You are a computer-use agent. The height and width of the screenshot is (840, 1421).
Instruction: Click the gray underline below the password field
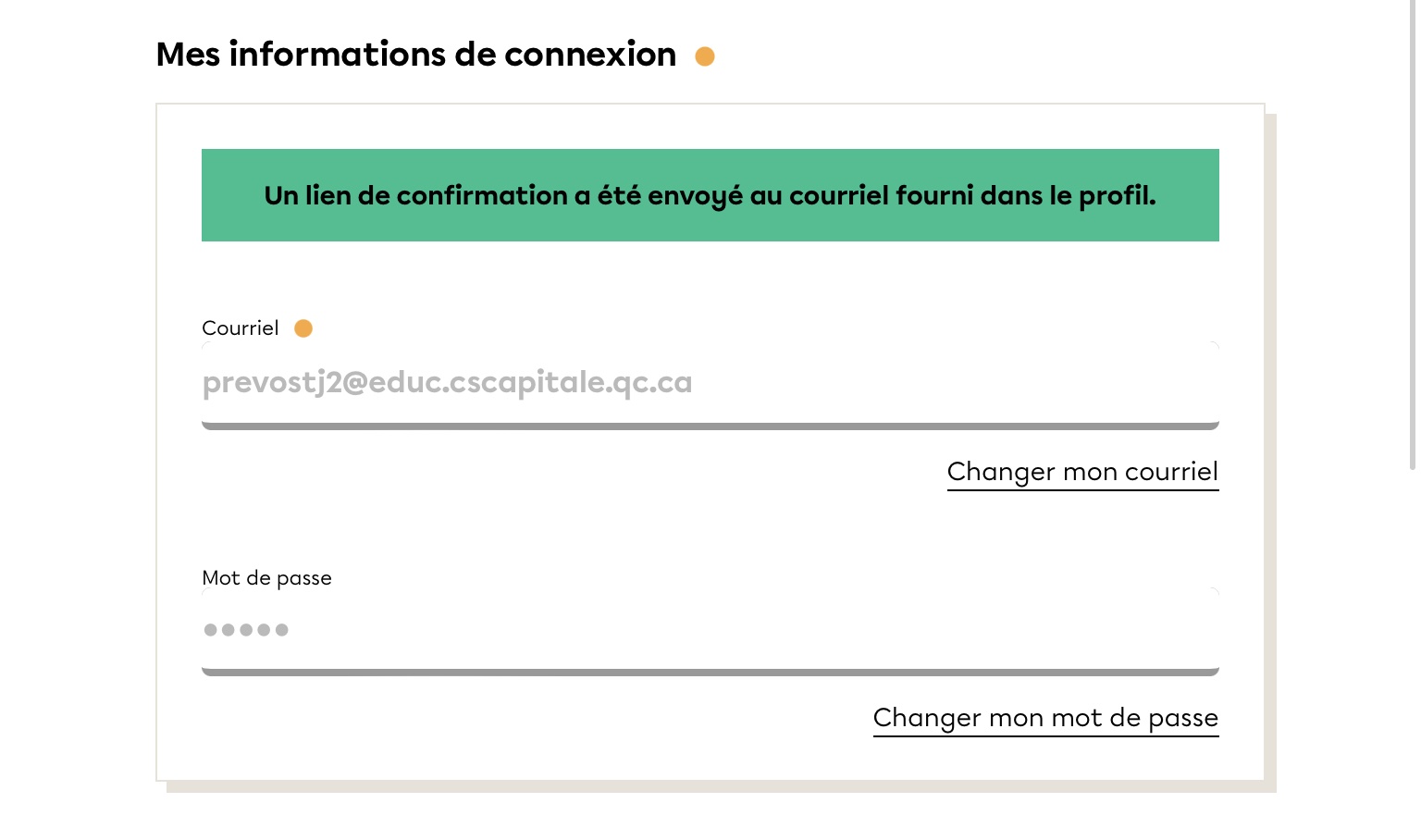click(710, 673)
